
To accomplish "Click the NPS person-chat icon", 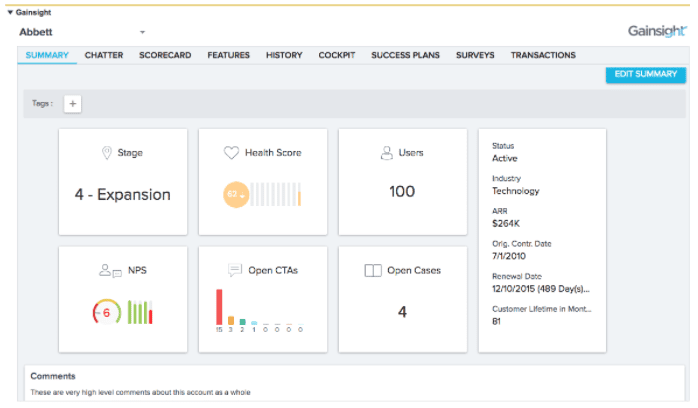I will tap(110, 270).
